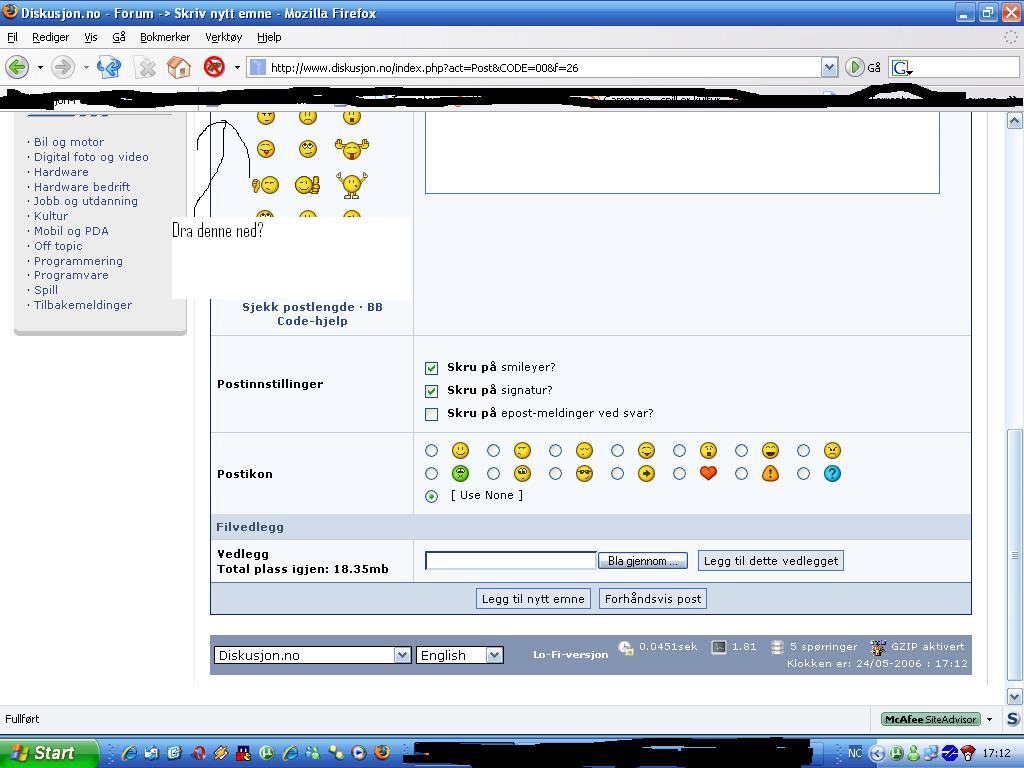The image size is (1024, 768).
Task: Open the search engine selector dropdown
Action: pos(903,67)
